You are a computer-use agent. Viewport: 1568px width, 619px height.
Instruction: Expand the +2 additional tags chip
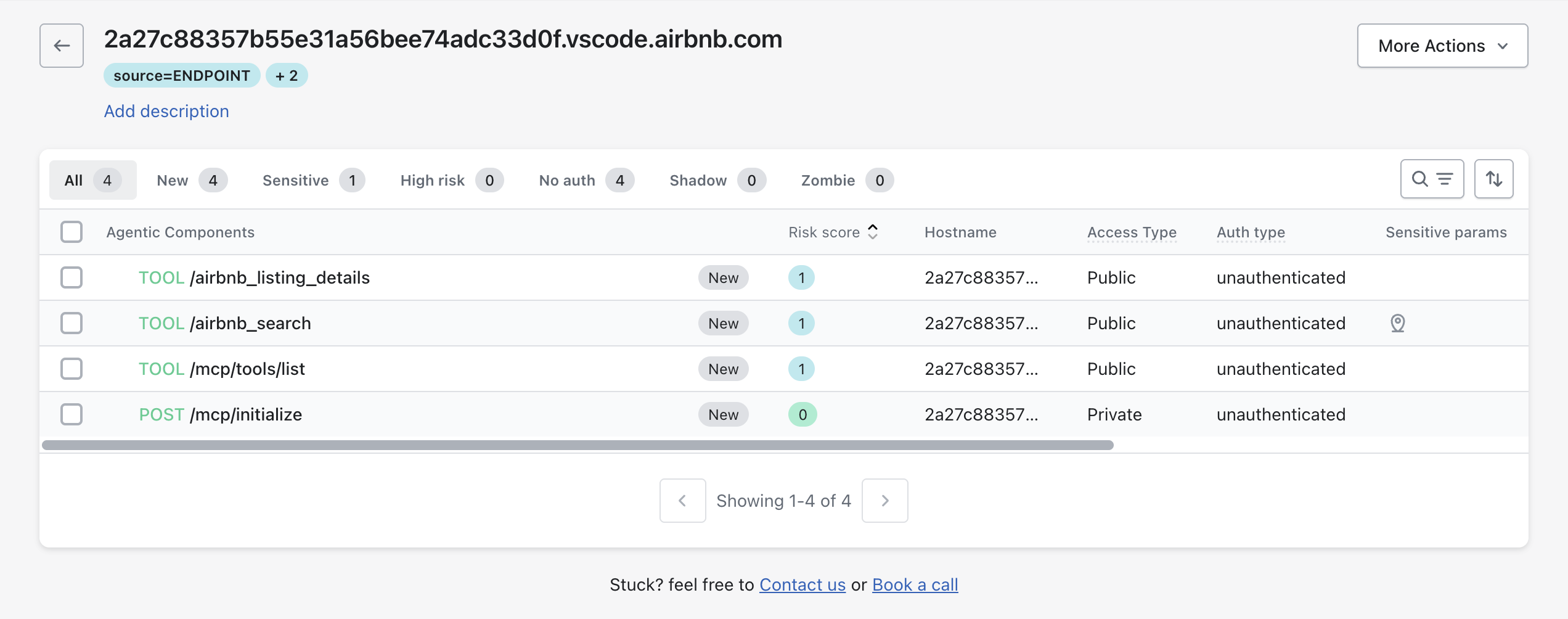[x=287, y=75]
